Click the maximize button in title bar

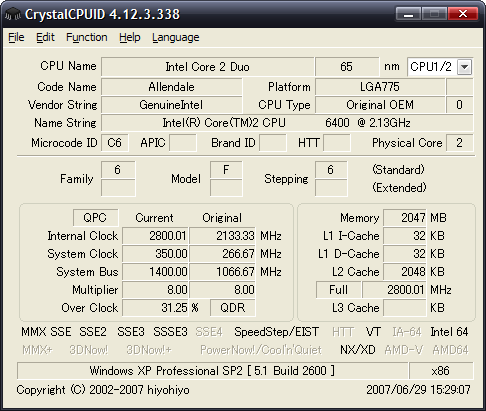(x=435, y=14)
